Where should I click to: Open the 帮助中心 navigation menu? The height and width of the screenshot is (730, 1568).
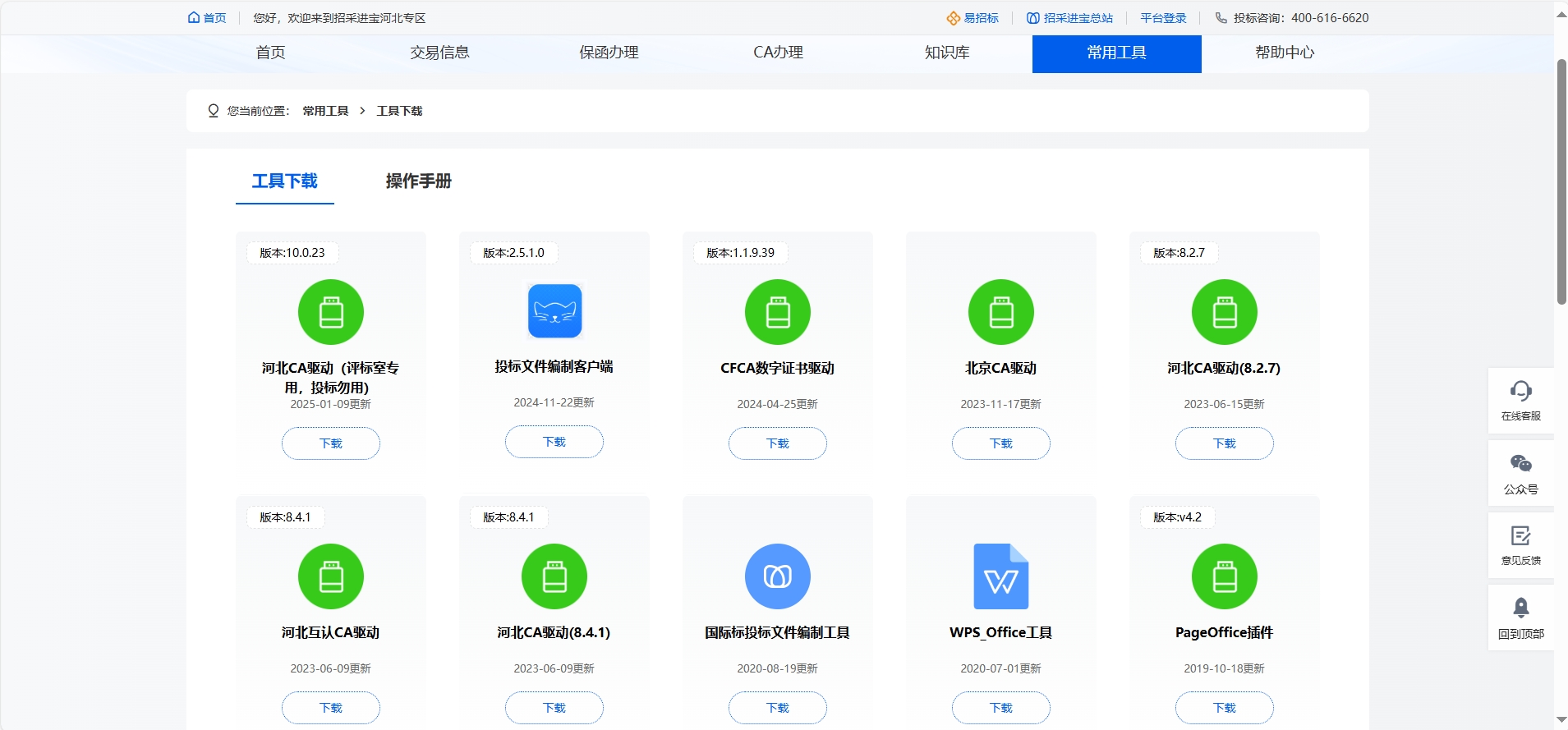click(x=1285, y=53)
